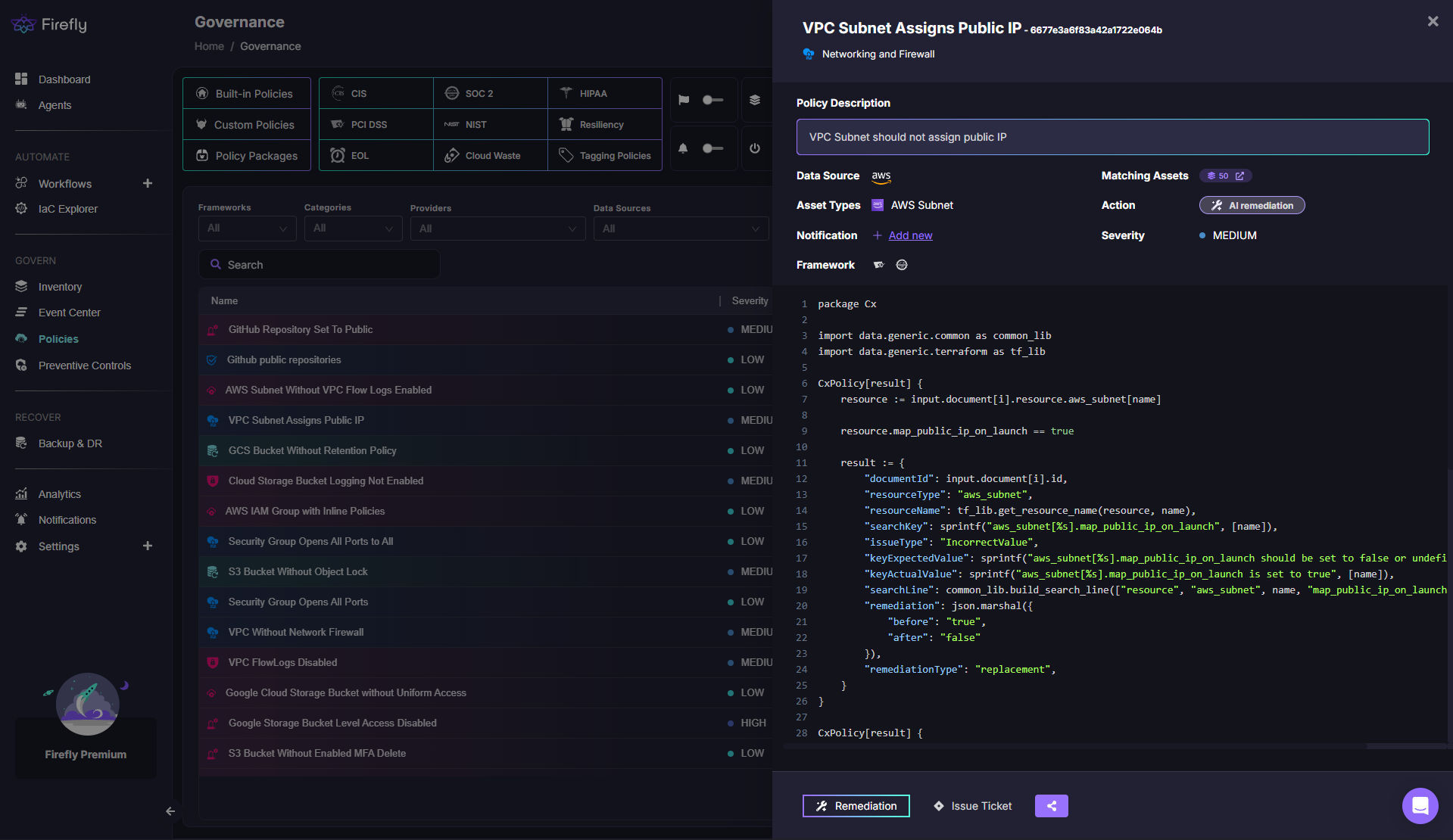Filter by EOL policies
This screenshot has width=1453, height=840.
tap(376, 156)
